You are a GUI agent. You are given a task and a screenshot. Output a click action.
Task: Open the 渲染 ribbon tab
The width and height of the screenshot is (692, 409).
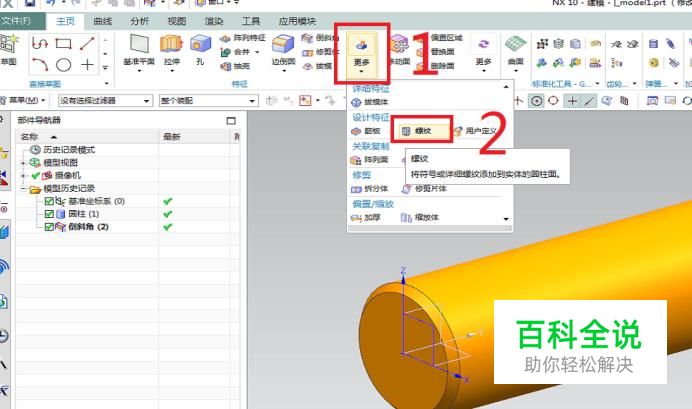point(214,21)
